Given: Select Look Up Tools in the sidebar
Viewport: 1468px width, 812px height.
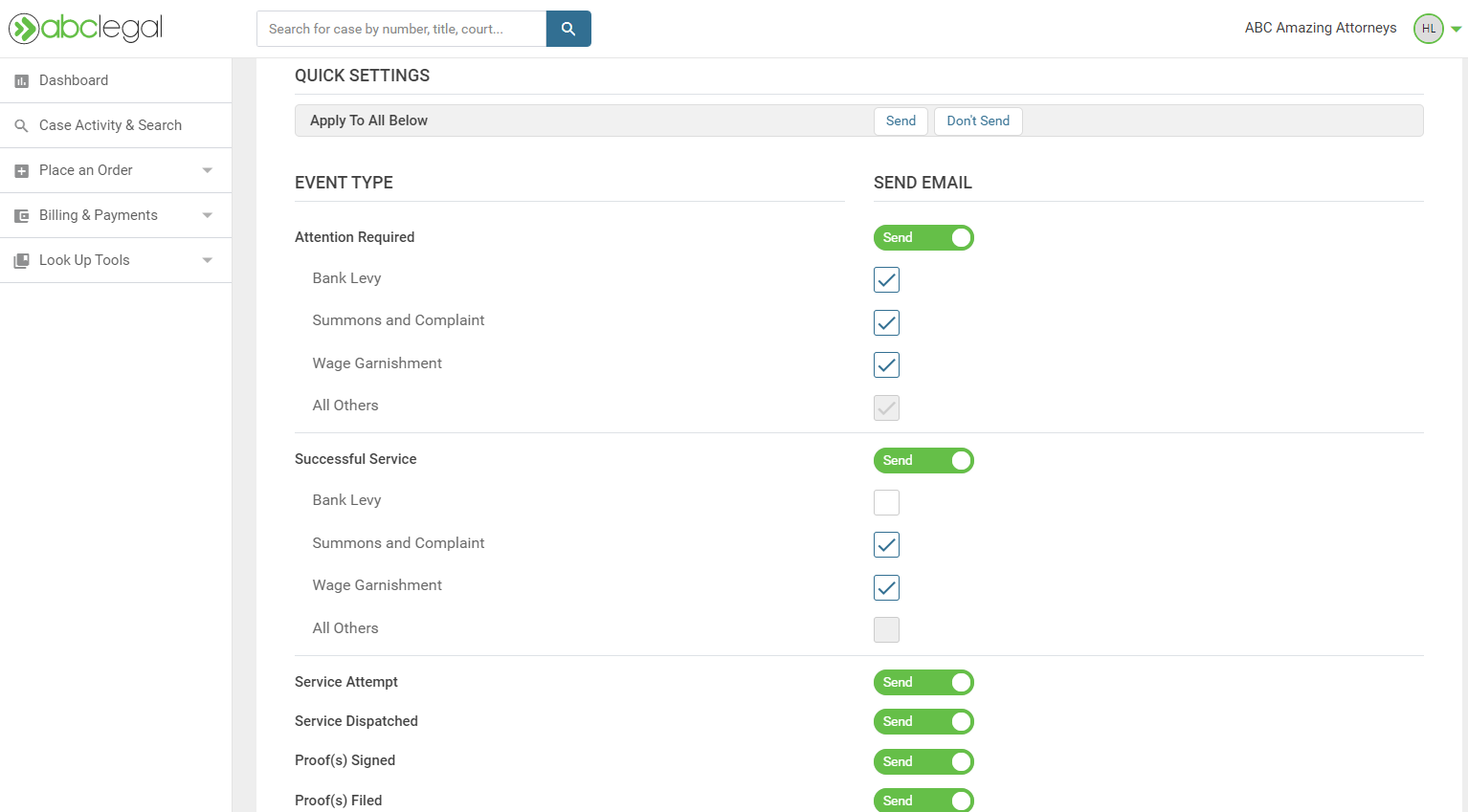Looking at the screenshot, I should click(83, 259).
